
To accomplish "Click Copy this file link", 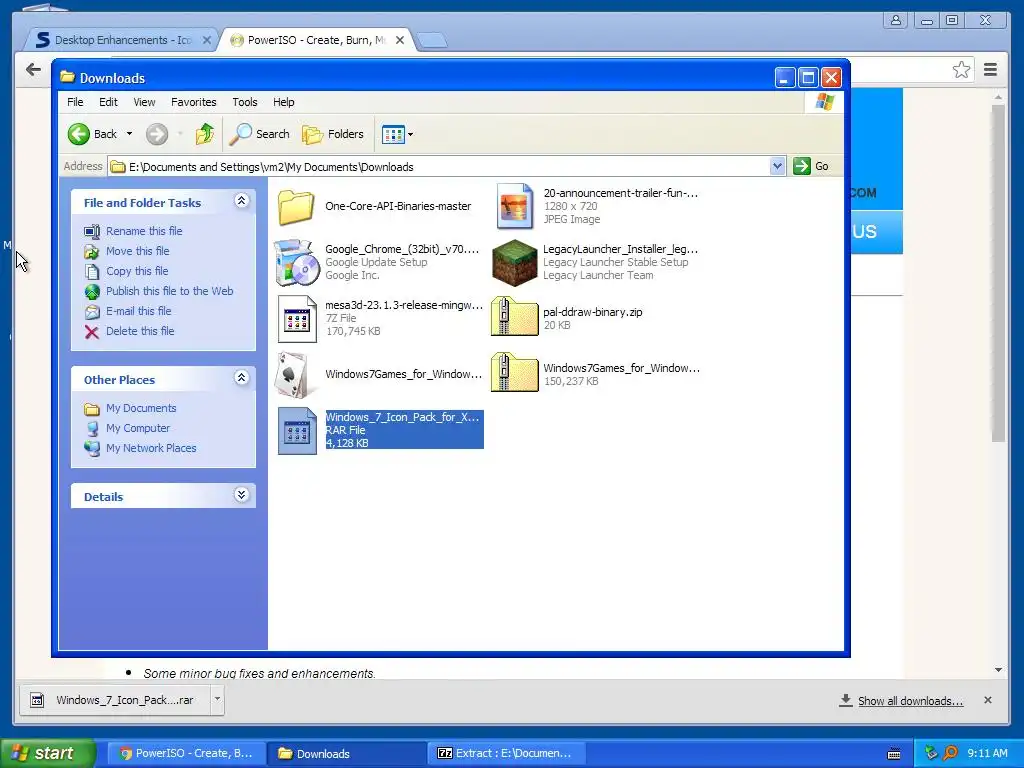I will point(137,271).
